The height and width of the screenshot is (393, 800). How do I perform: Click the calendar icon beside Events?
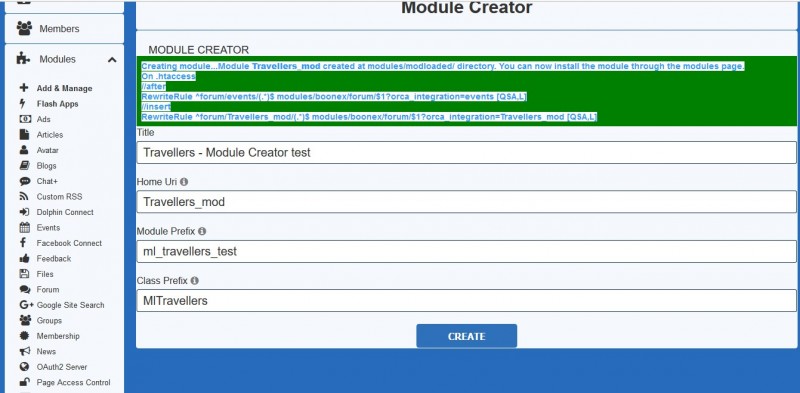tap(24, 228)
